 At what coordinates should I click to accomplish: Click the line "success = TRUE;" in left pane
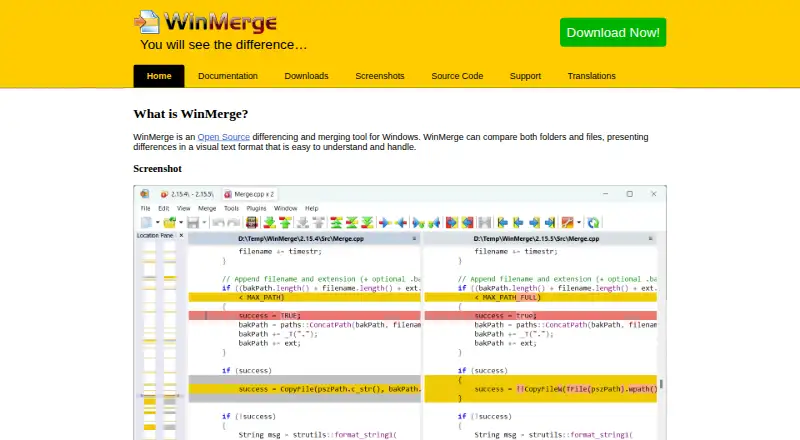[x=305, y=316]
